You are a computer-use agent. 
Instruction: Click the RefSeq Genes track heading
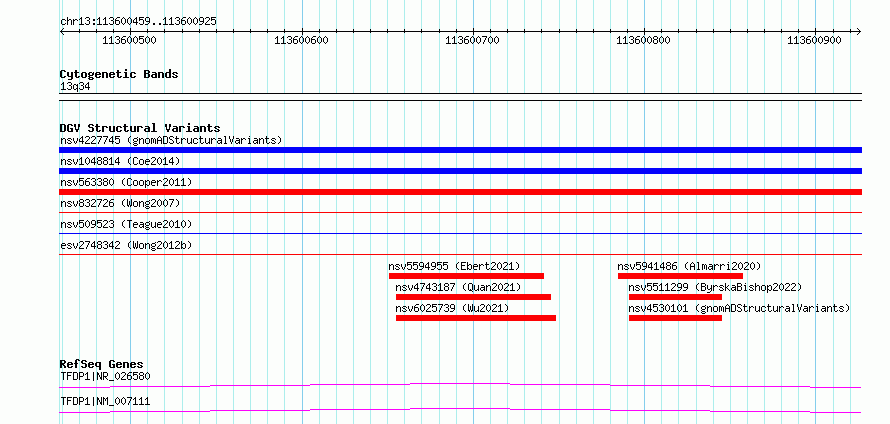click(x=102, y=364)
